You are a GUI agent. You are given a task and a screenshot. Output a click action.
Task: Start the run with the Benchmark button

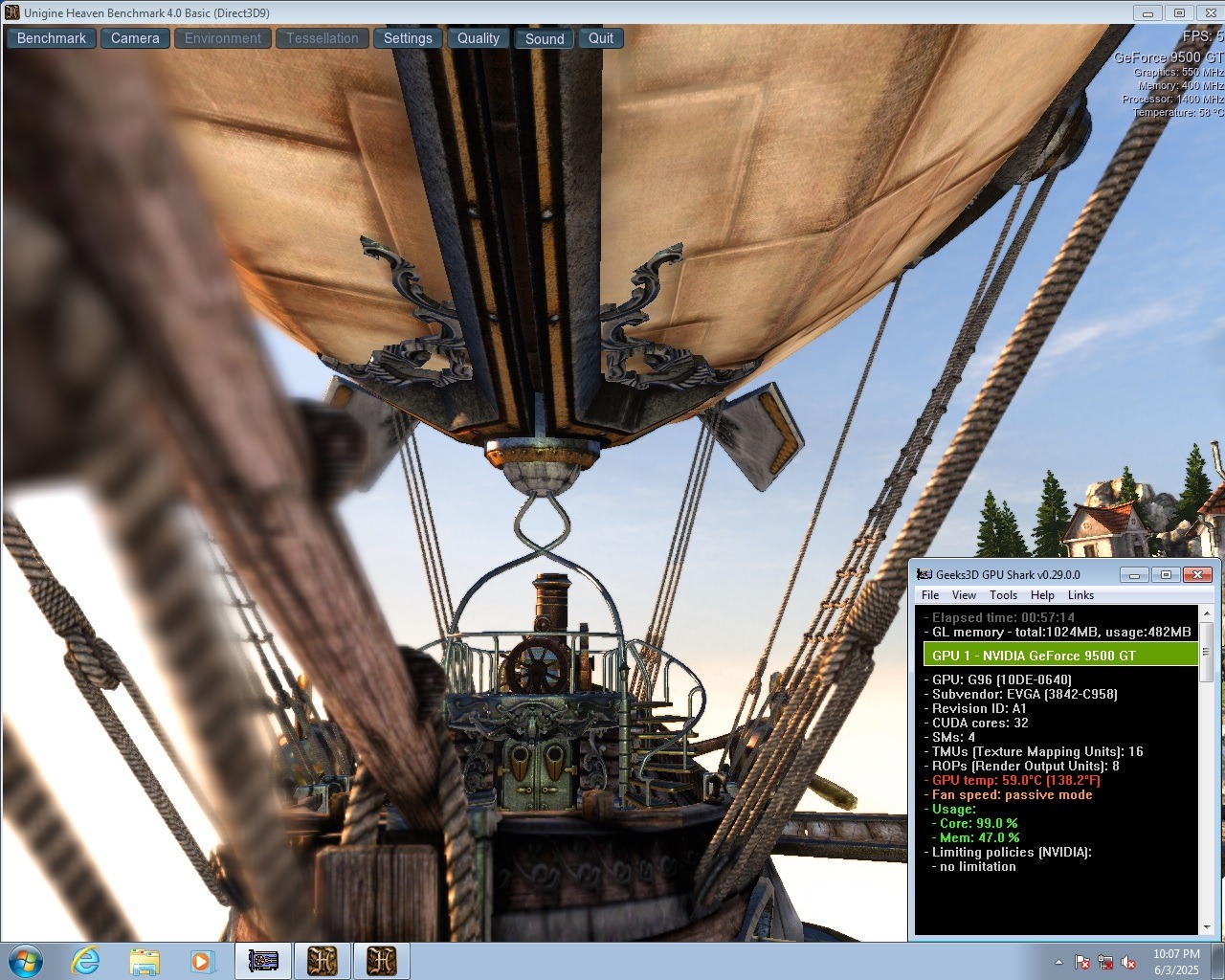[x=52, y=38]
